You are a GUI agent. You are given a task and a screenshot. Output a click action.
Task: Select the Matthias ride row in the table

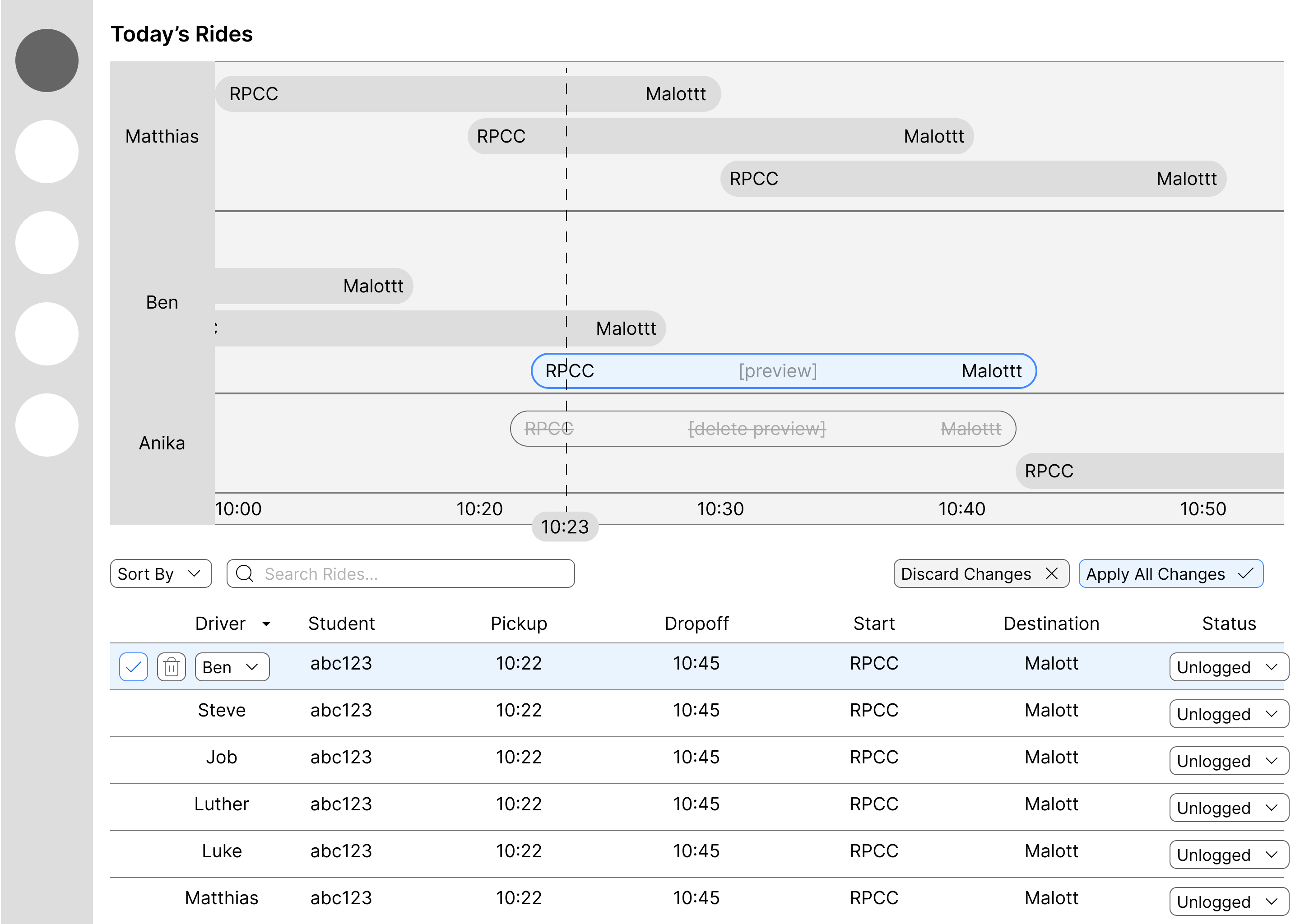click(x=696, y=901)
